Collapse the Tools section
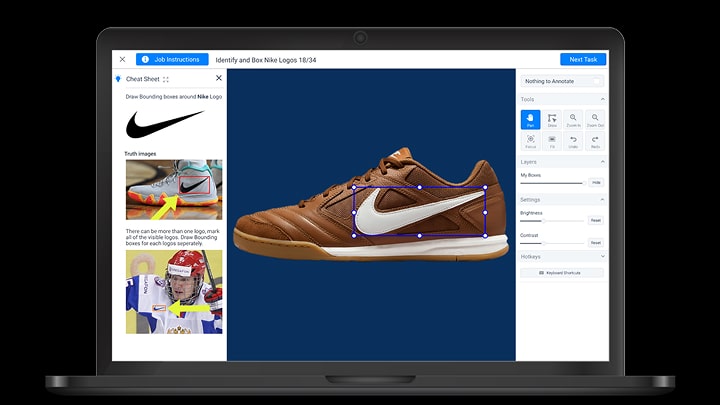The width and height of the screenshot is (720, 405). [x=602, y=100]
